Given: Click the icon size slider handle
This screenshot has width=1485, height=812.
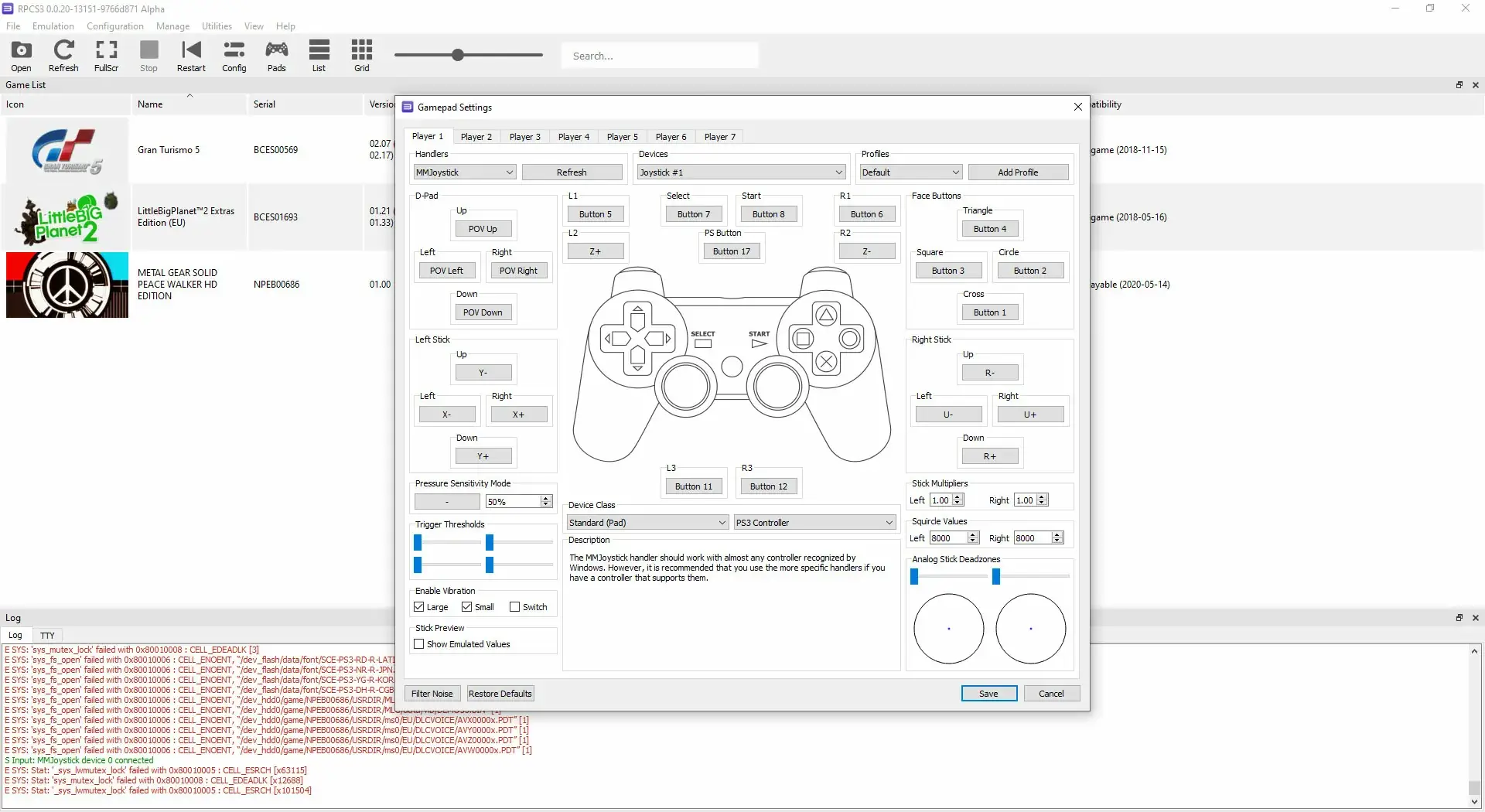Looking at the screenshot, I should (x=458, y=55).
